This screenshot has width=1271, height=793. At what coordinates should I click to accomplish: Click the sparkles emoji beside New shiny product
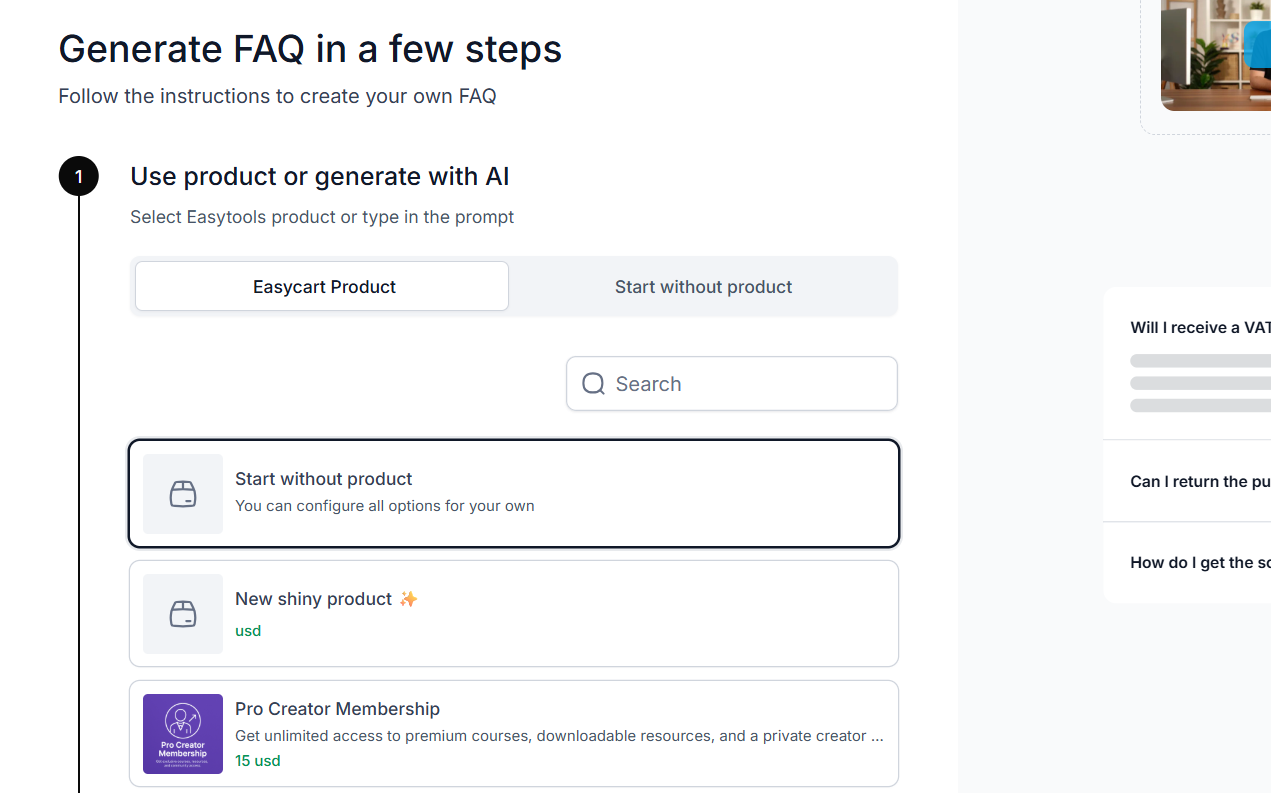(408, 599)
